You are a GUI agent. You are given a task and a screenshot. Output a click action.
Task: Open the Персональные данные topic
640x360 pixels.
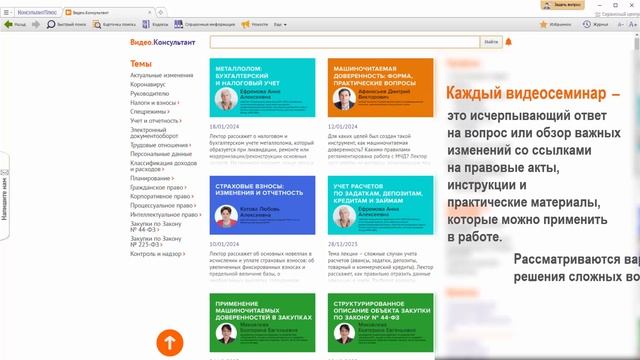click(x=161, y=154)
